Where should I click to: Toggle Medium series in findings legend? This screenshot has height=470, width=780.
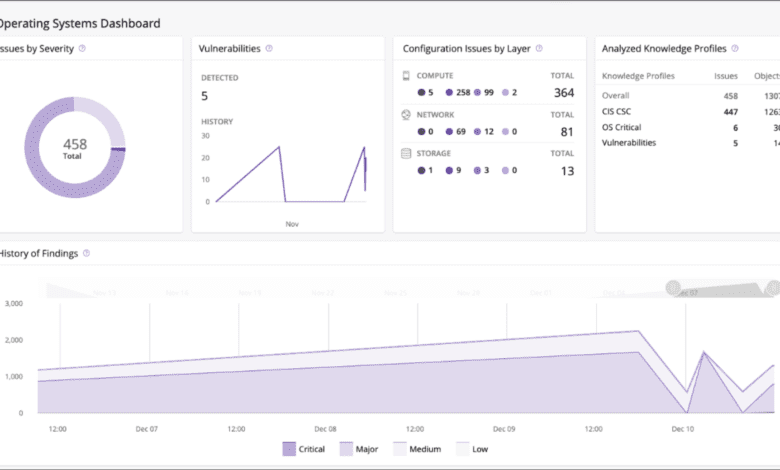(417, 449)
